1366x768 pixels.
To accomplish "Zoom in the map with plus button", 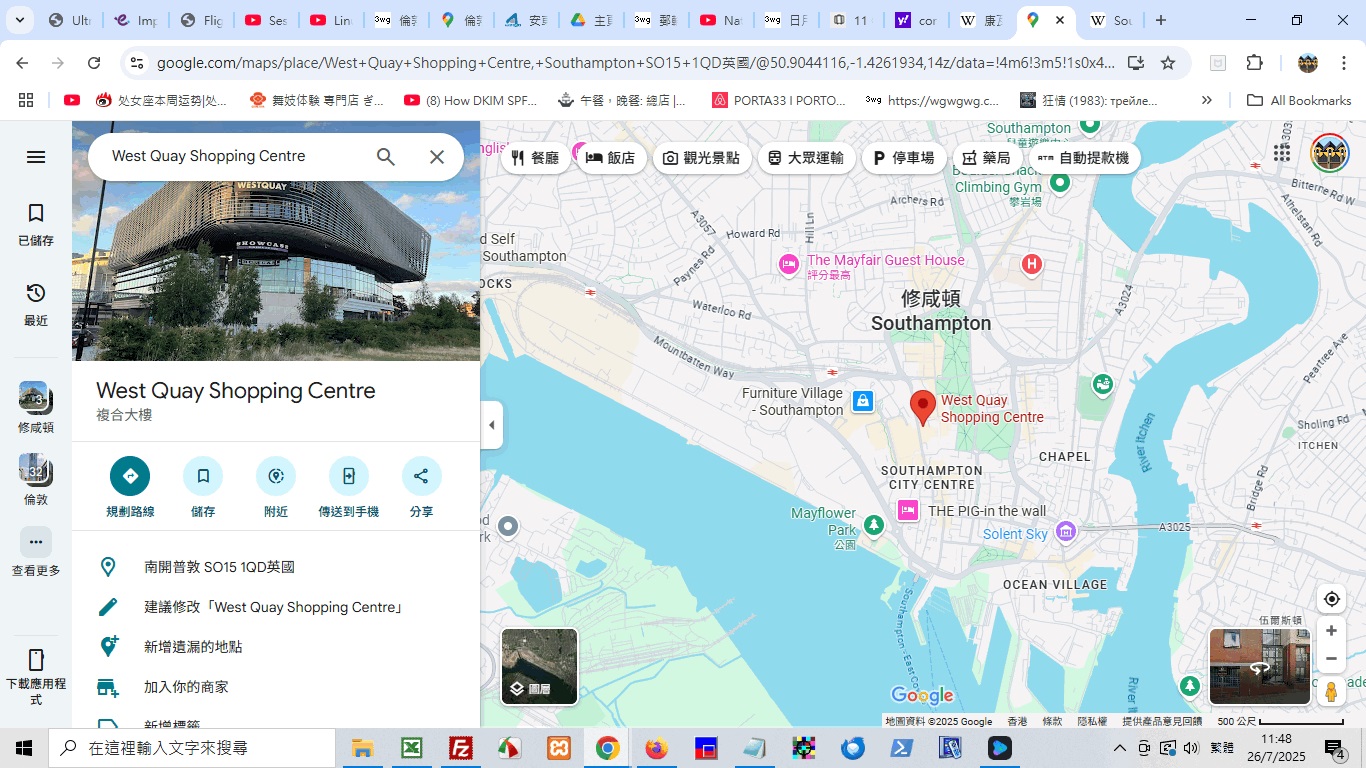I will coord(1331,631).
